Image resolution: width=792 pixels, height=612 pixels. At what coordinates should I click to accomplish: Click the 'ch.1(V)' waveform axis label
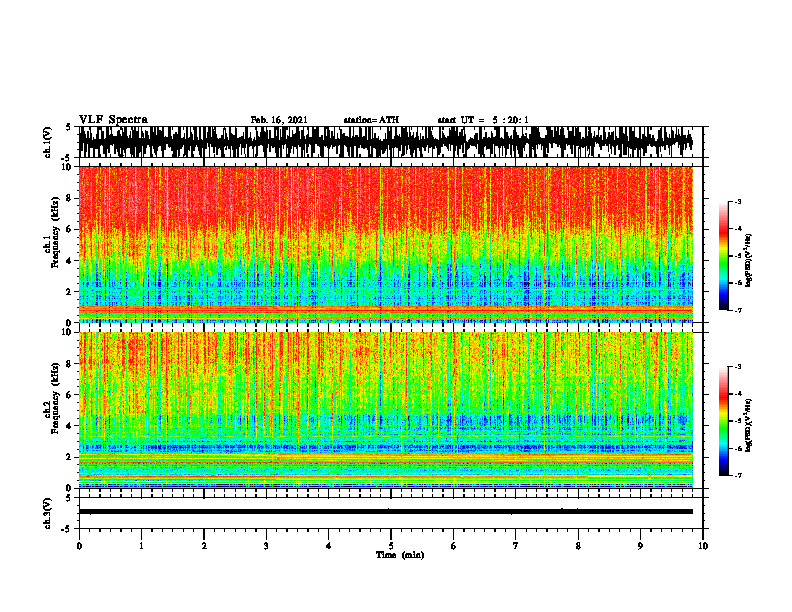[x=48, y=142]
